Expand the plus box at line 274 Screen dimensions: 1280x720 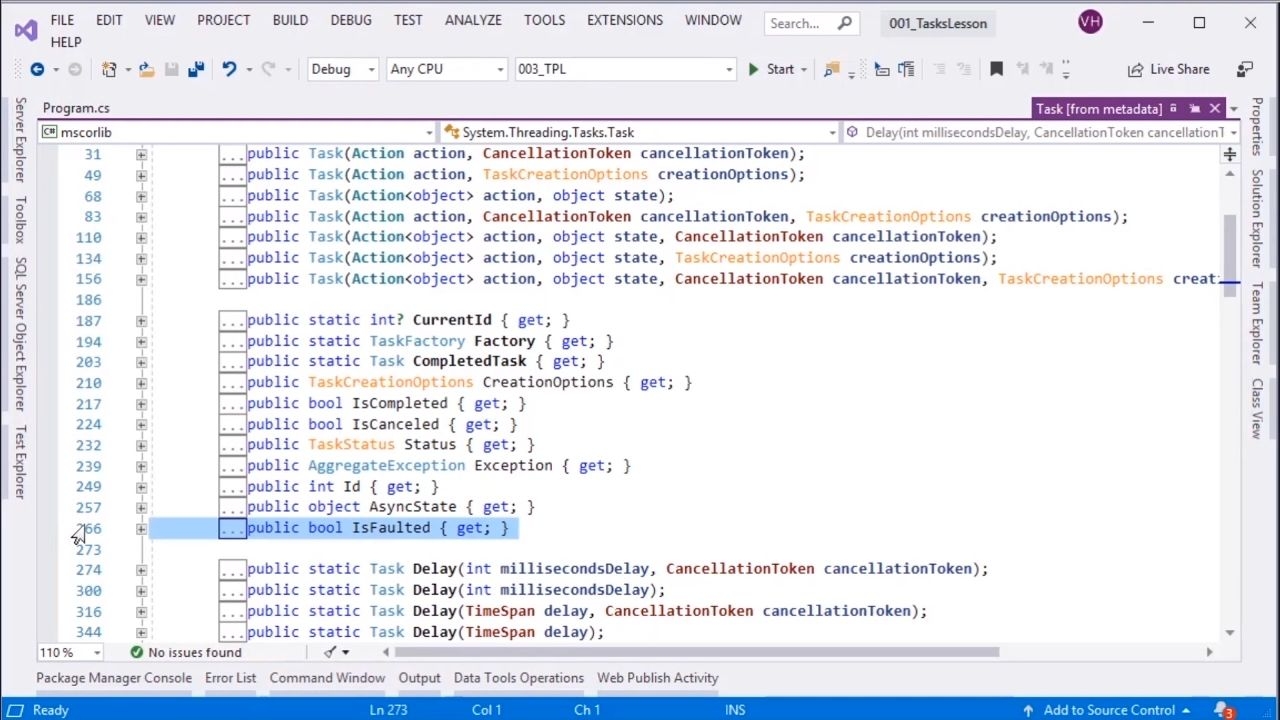(141, 570)
